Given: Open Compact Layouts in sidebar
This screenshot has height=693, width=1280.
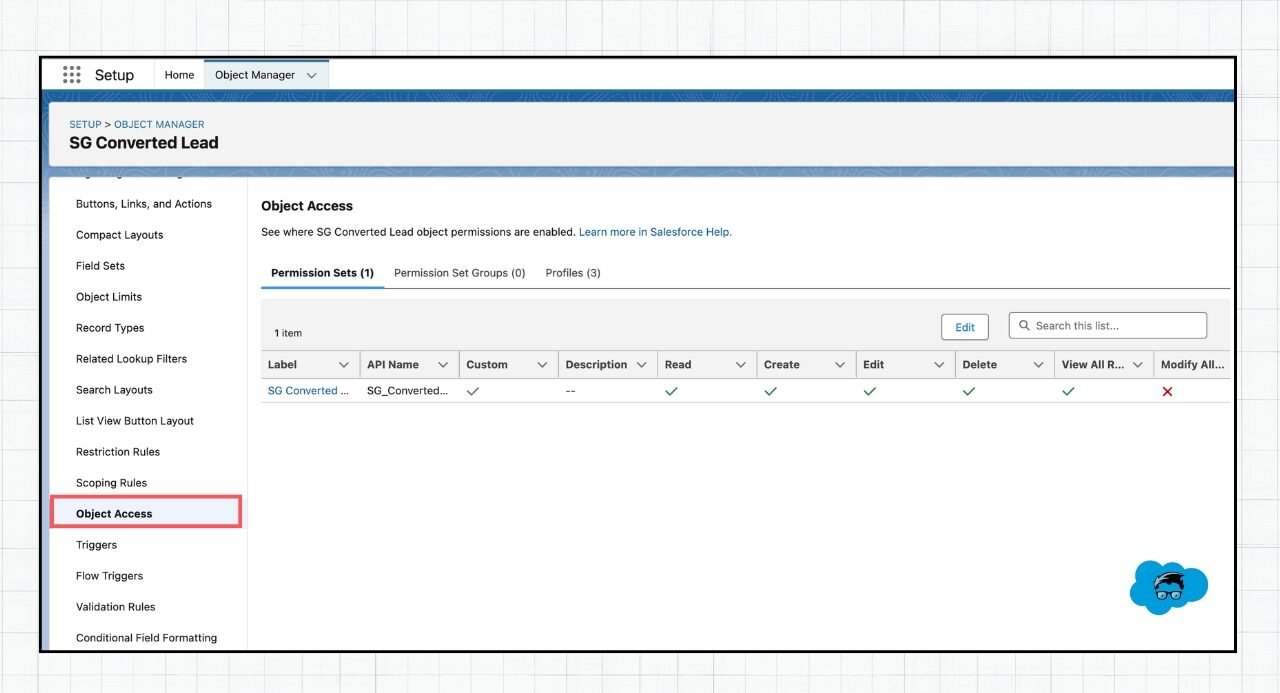Looking at the screenshot, I should coord(119,235).
